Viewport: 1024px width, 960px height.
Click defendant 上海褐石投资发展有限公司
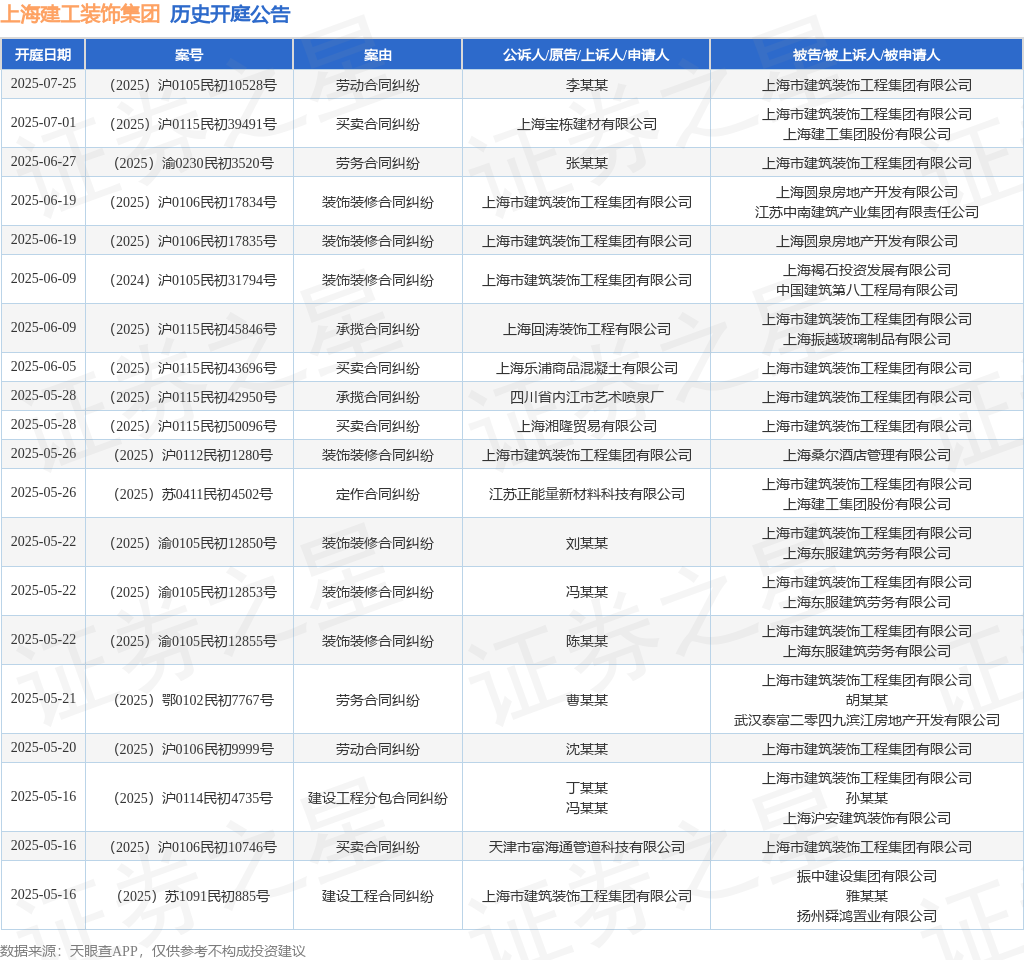pyautogui.click(x=867, y=270)
